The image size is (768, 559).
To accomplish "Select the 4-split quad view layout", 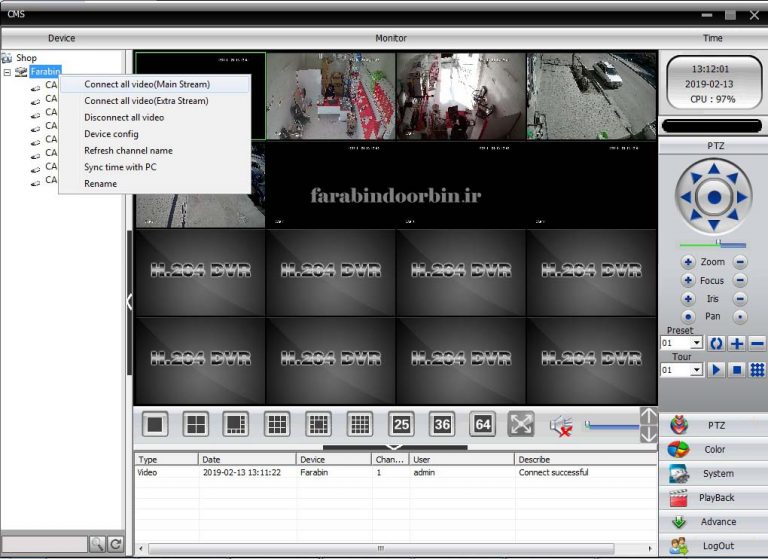I will 196,424.
